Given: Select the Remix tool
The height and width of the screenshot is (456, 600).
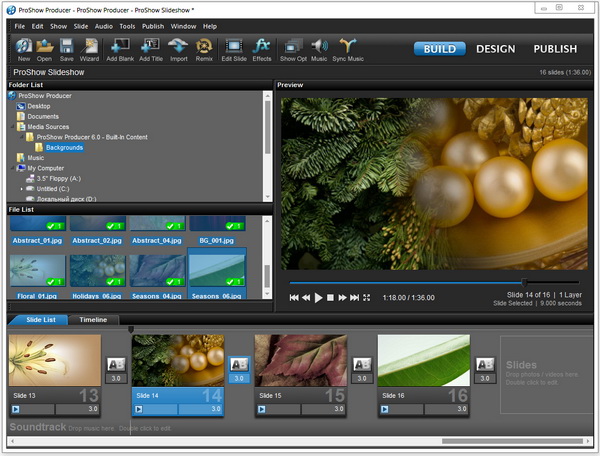Looking at the screenshot, I should (x=204, y=50).
